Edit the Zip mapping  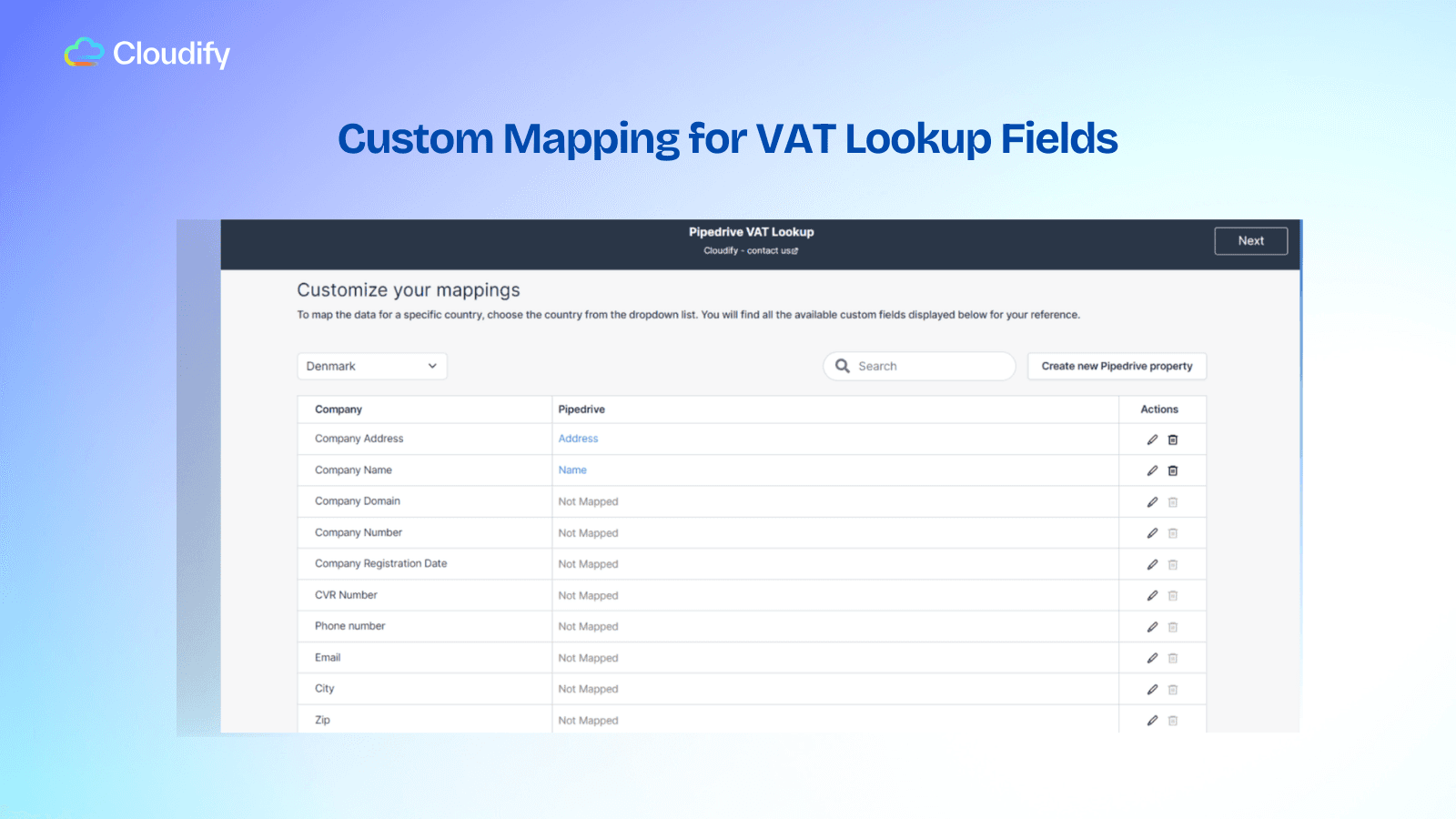(x=1152, y=721)
